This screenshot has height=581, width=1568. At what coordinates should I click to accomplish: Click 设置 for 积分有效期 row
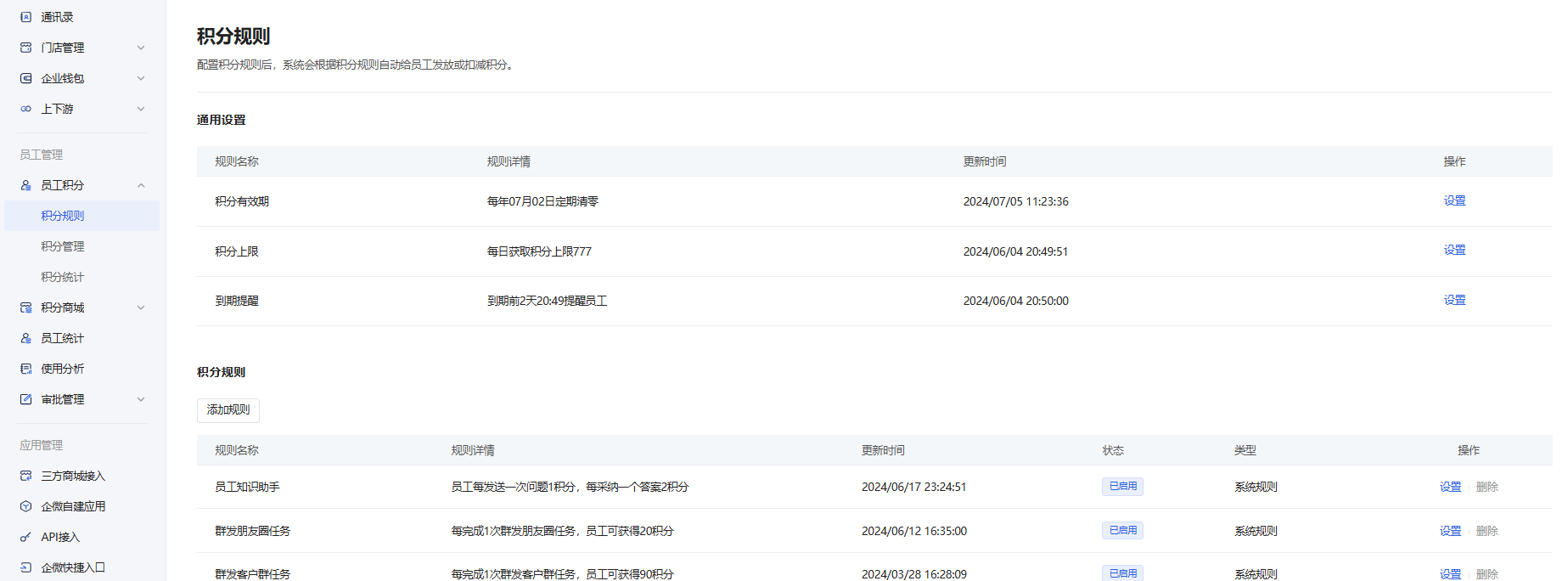(1454, 200)
